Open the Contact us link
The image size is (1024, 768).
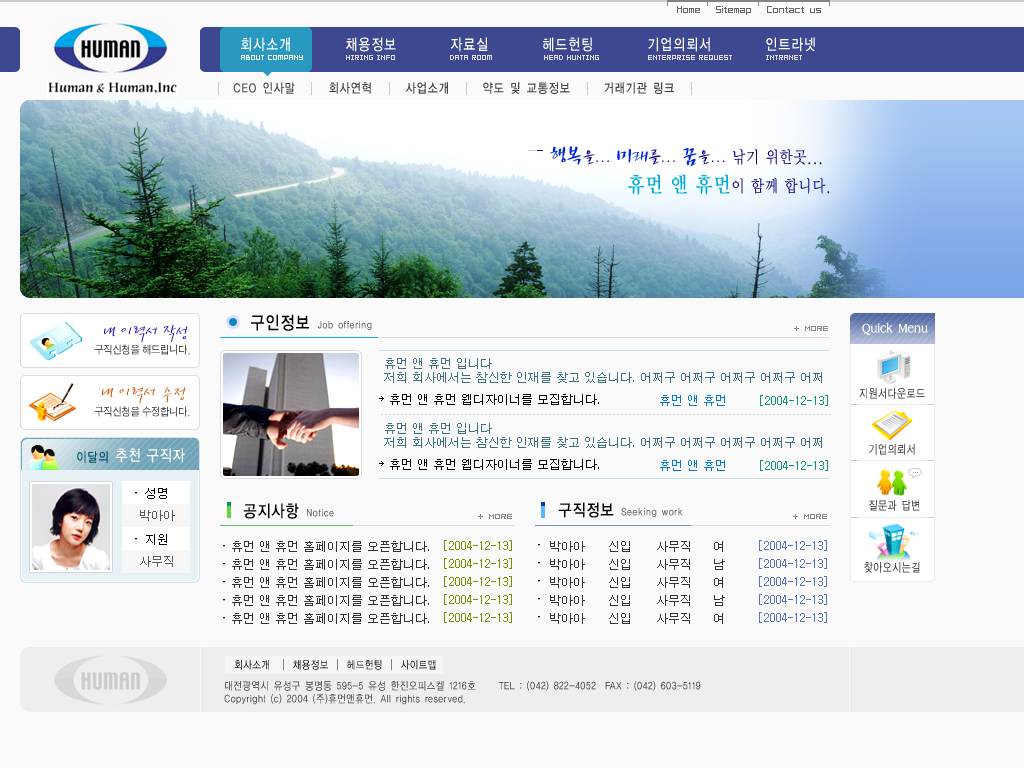point(793,10)
